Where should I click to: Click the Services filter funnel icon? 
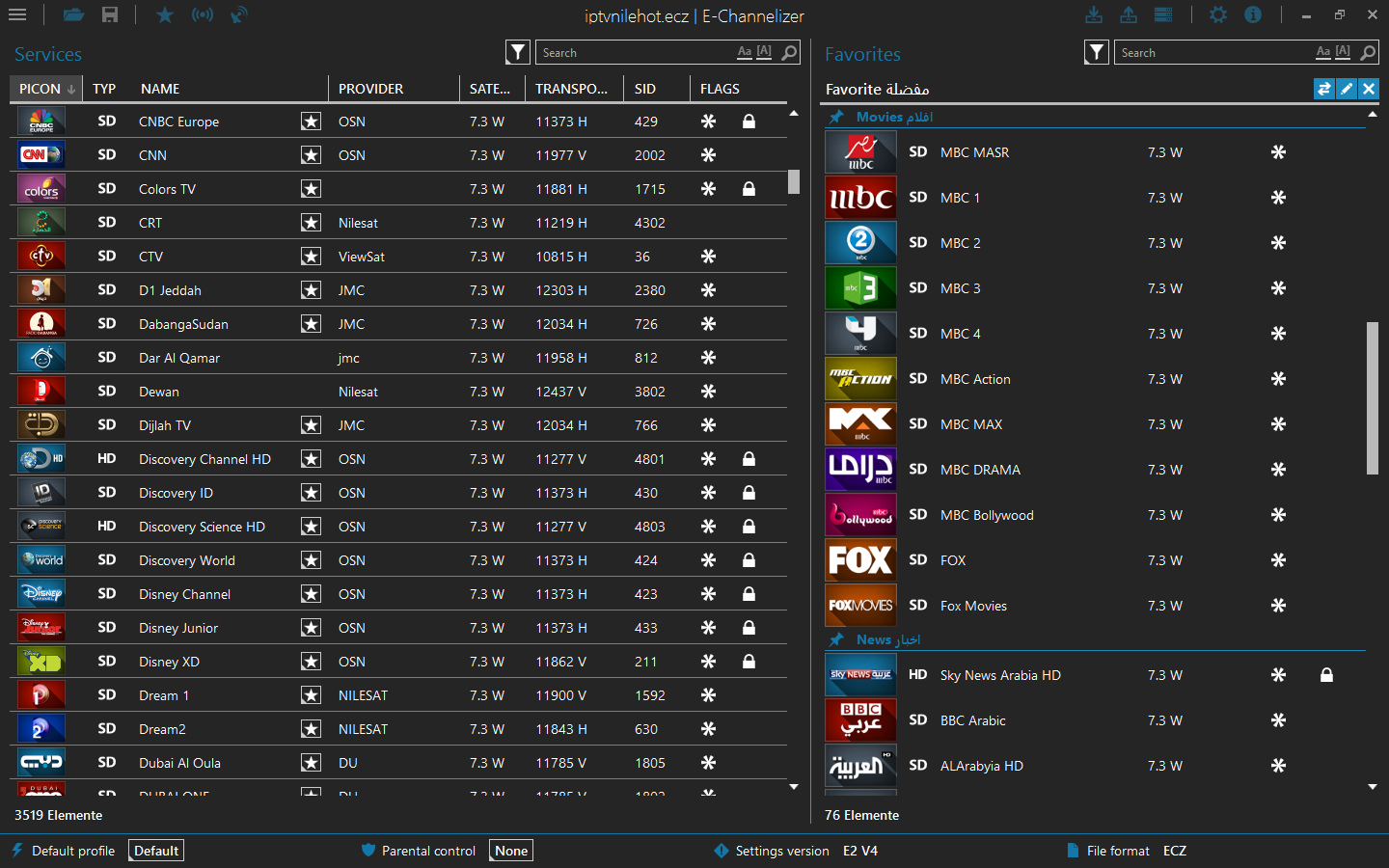coord(518,52)
